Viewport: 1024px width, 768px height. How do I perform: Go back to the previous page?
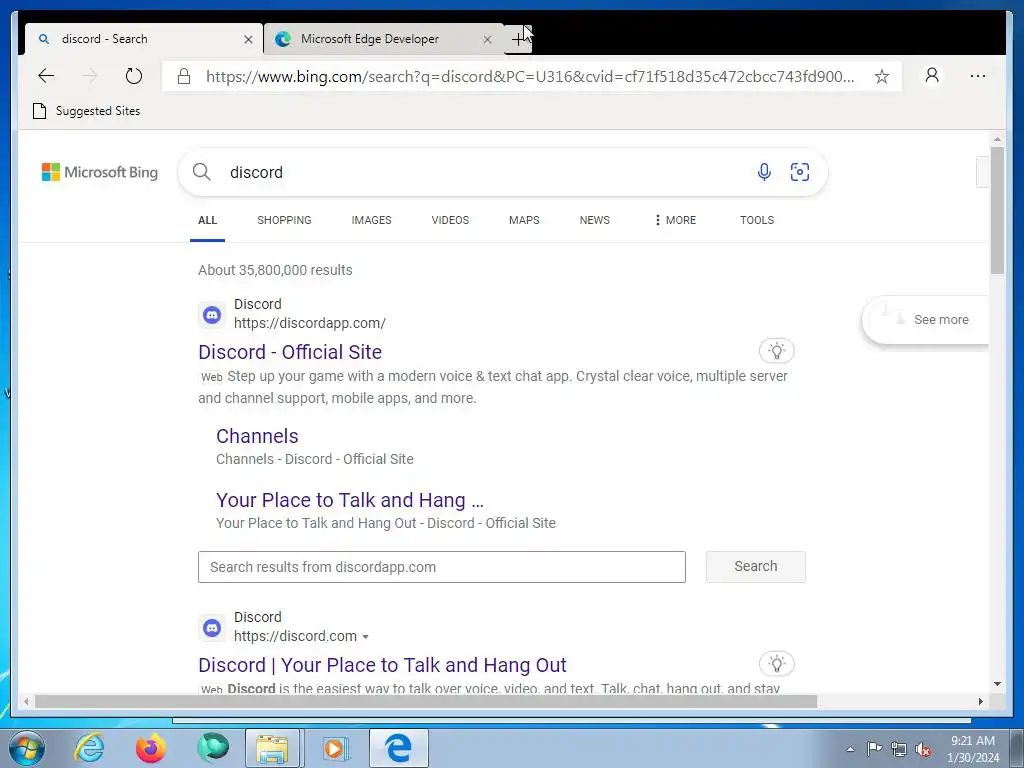pos(46,76)
